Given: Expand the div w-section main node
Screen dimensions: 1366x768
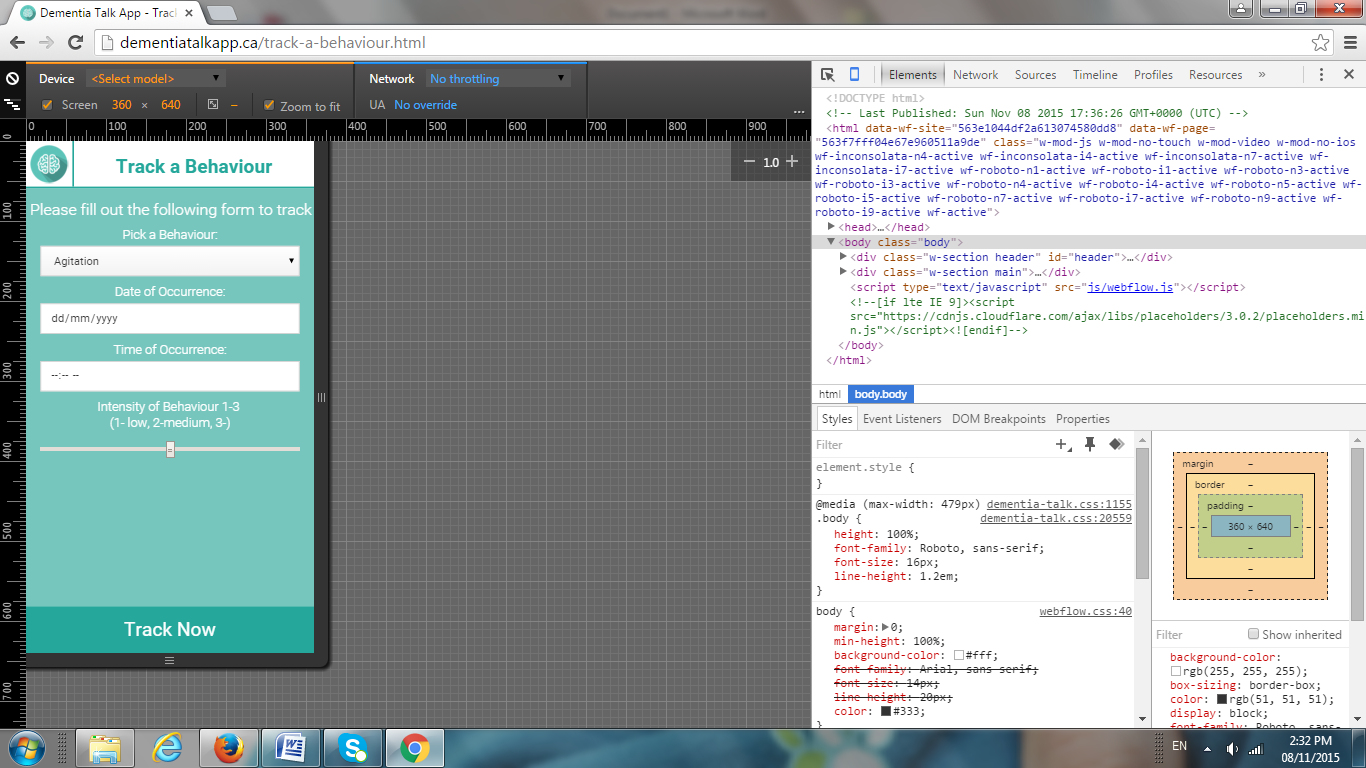Looking at the screenshot, I should coord(844,272).
